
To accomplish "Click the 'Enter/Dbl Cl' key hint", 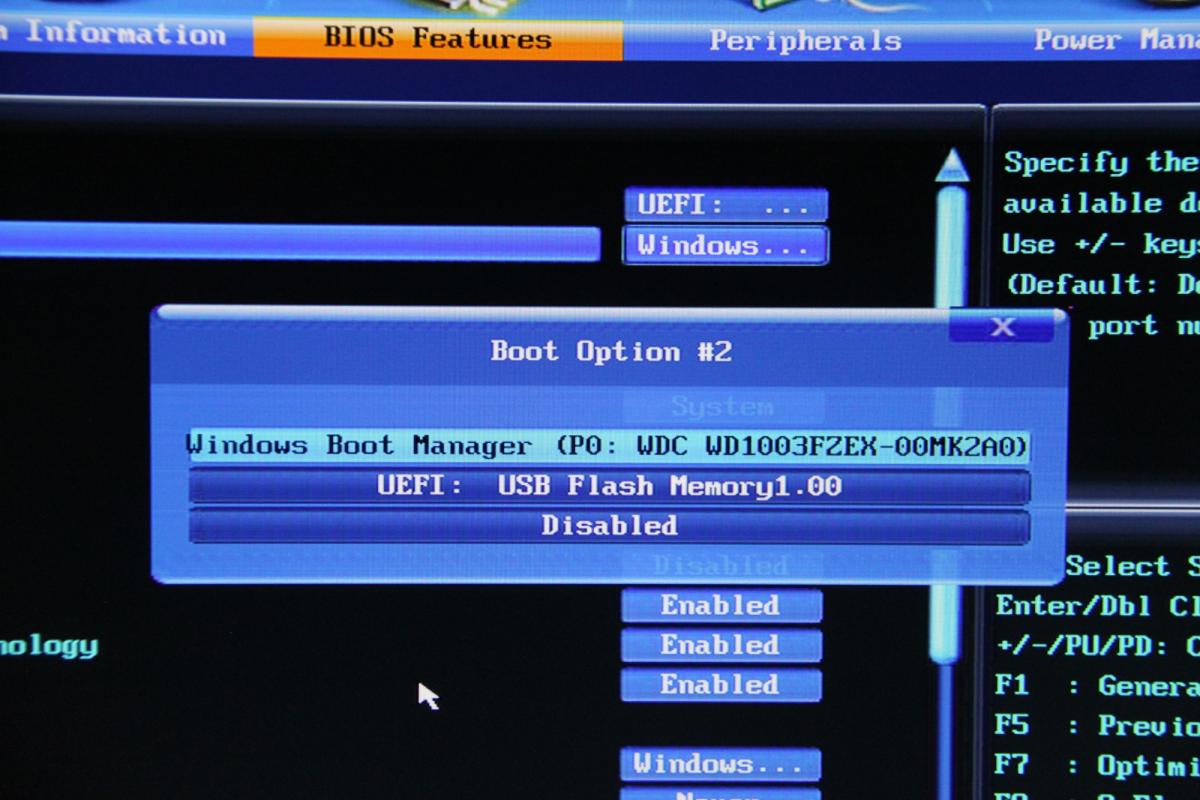I will pyautogui.click(x=1098, y=606).
